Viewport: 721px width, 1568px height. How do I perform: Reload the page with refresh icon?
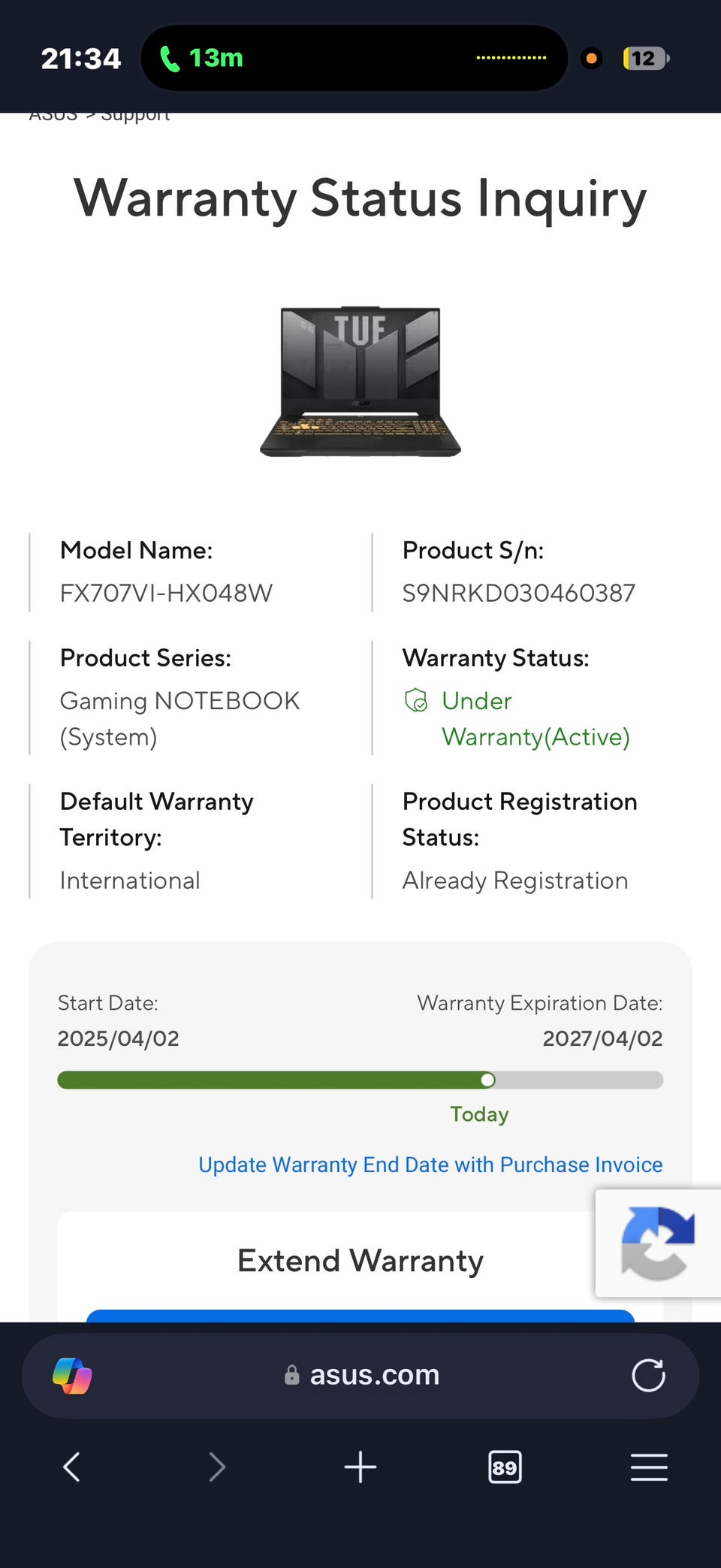point(648,1376)
